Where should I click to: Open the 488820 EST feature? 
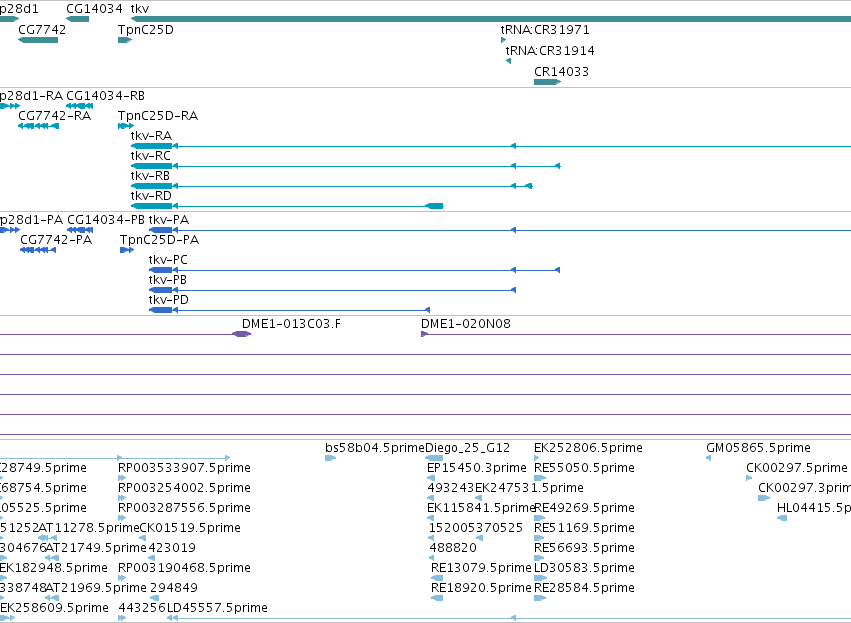431,558
